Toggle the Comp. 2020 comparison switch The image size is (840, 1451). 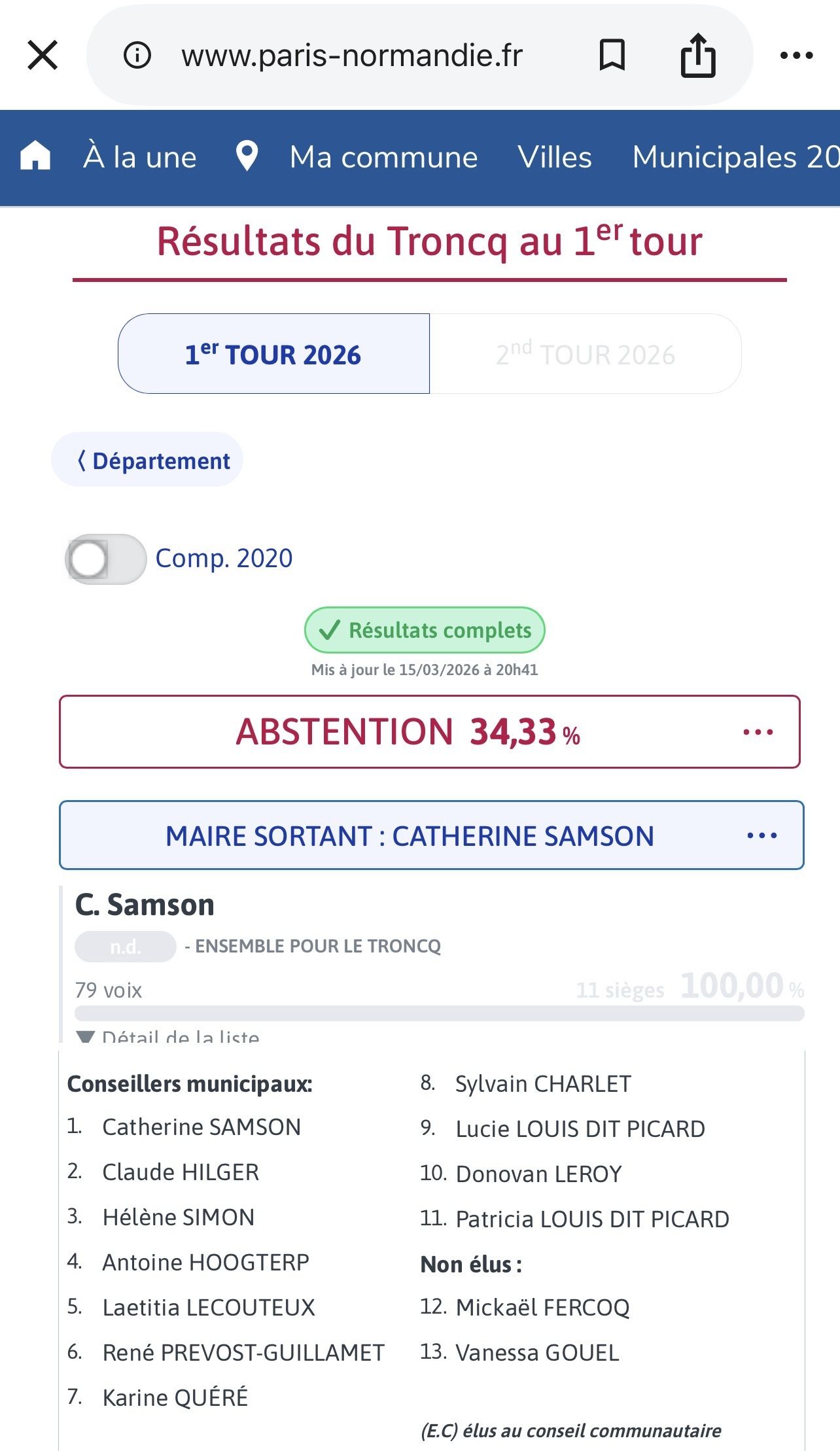(x=105, y=559)
